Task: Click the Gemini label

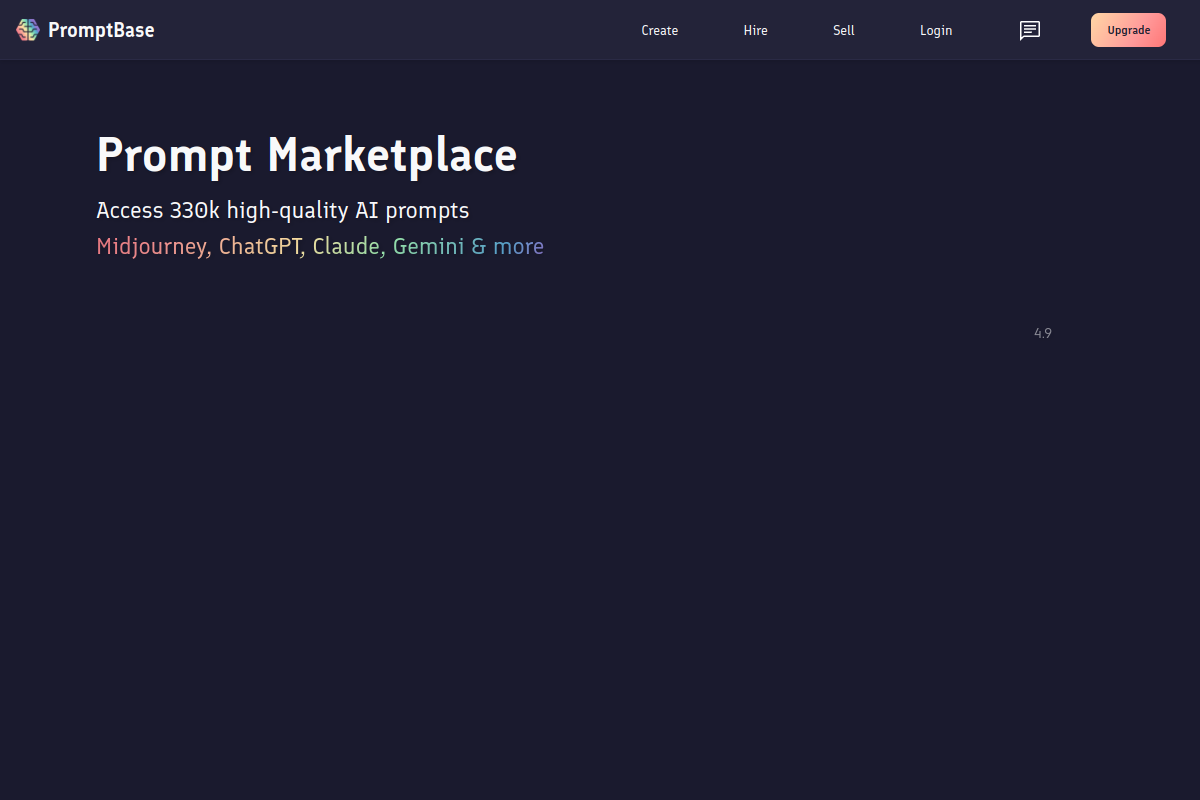Action: (x=428, y=246)
